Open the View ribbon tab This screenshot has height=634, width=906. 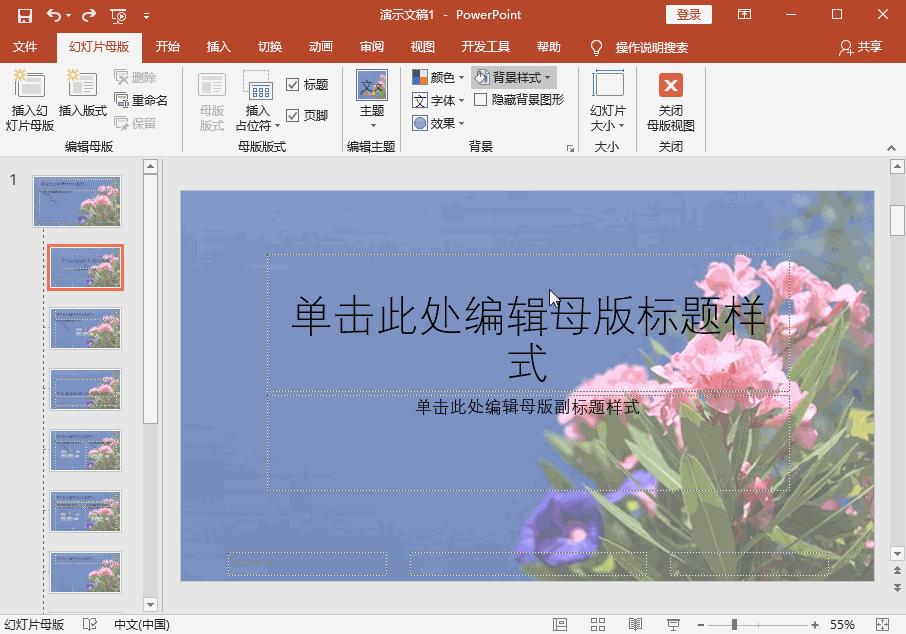[x=422, y=46]
